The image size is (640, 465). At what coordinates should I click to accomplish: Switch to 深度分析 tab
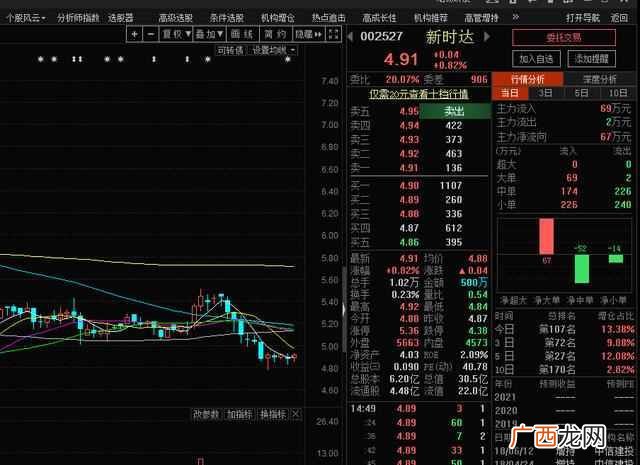pos(600,79)
